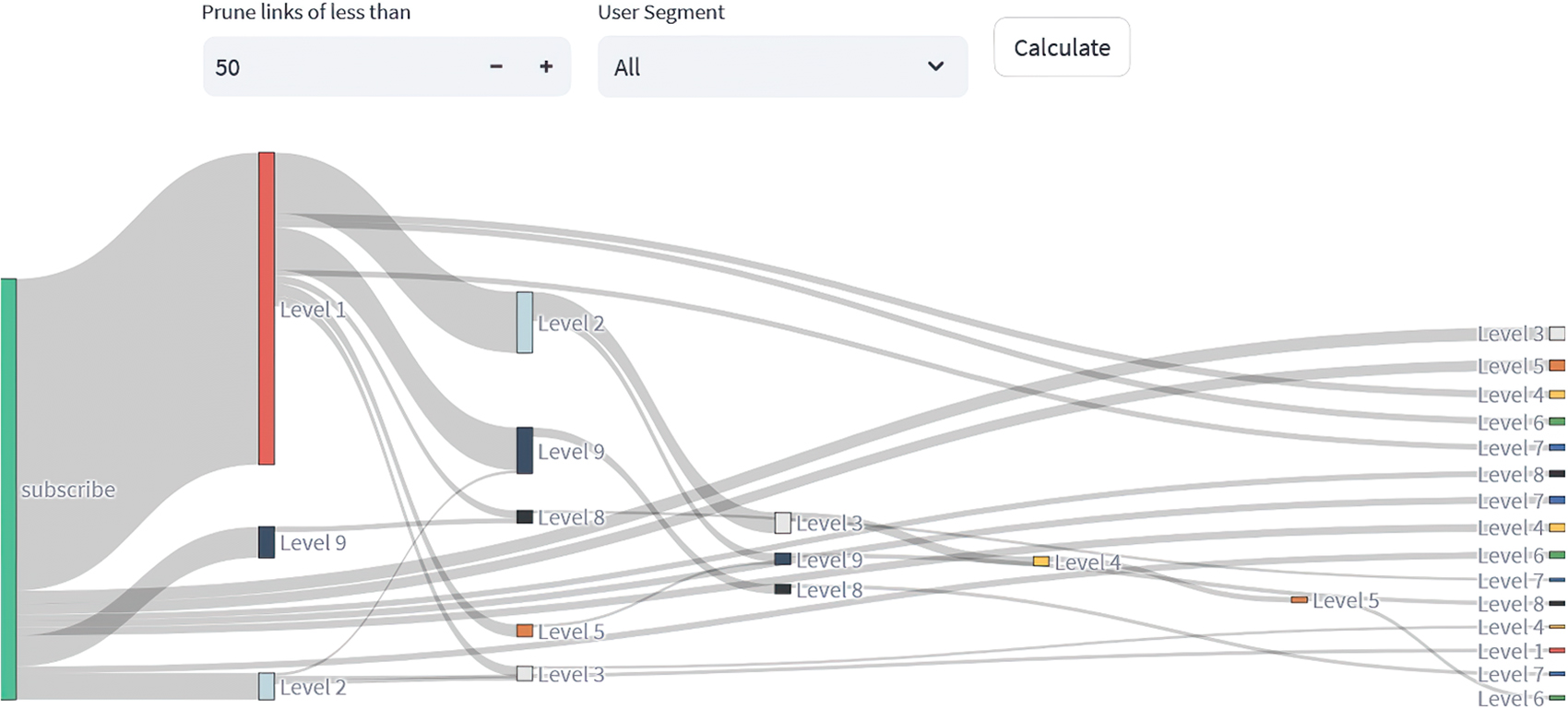Select the green subscribe source node

click(8, 489)
